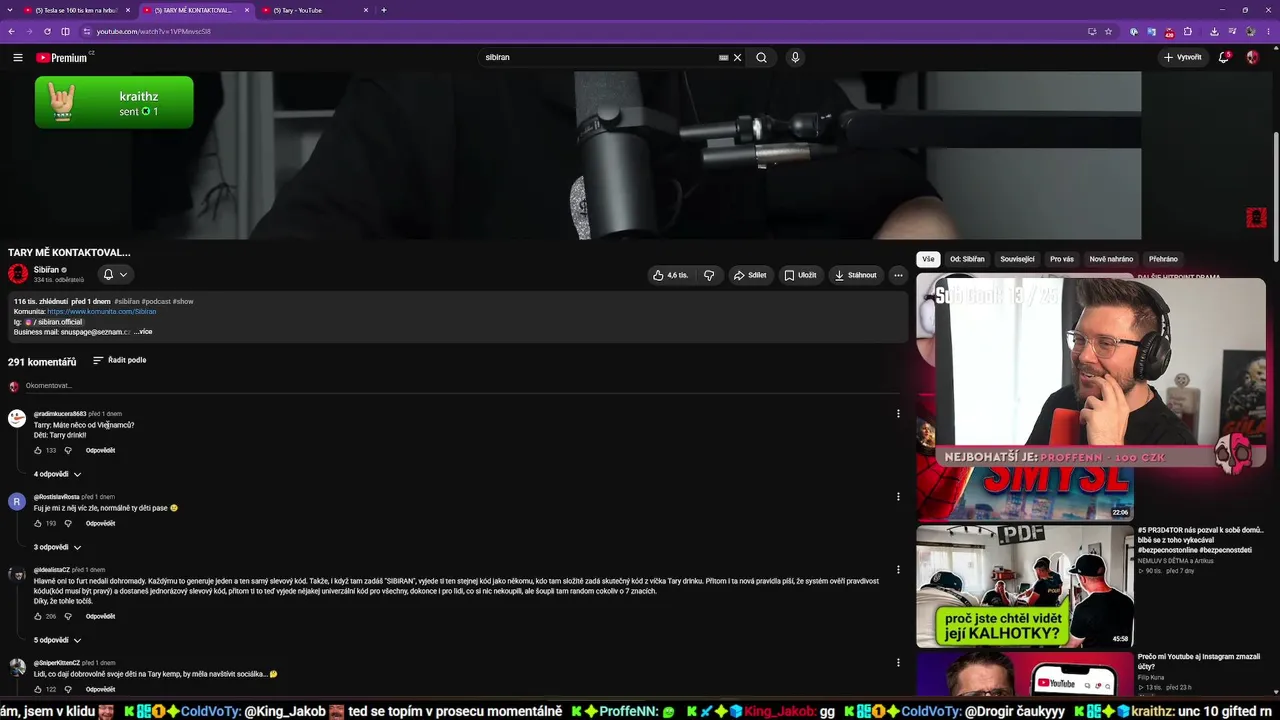Start voice search with the microphone
Image resolution: width=1280 pixels, height=720 pixels.
pos(795,58)
